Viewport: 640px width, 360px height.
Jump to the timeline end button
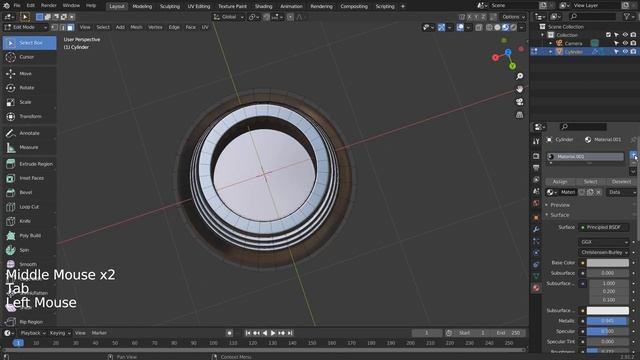[290, 333]
